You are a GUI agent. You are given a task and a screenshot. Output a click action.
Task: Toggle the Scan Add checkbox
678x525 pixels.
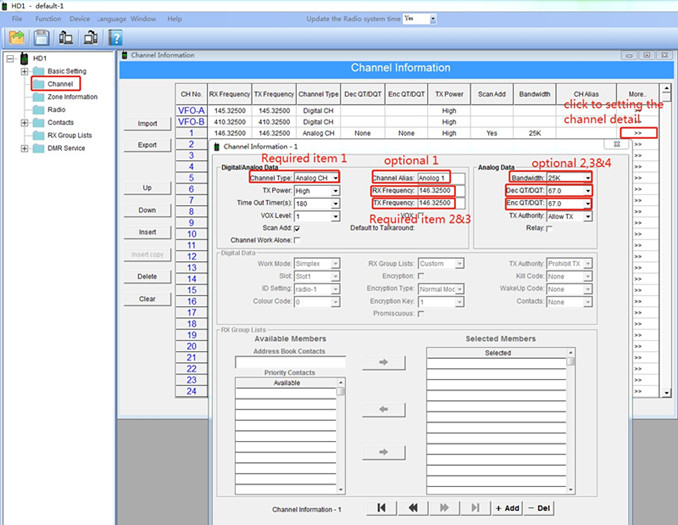(297, 228)
